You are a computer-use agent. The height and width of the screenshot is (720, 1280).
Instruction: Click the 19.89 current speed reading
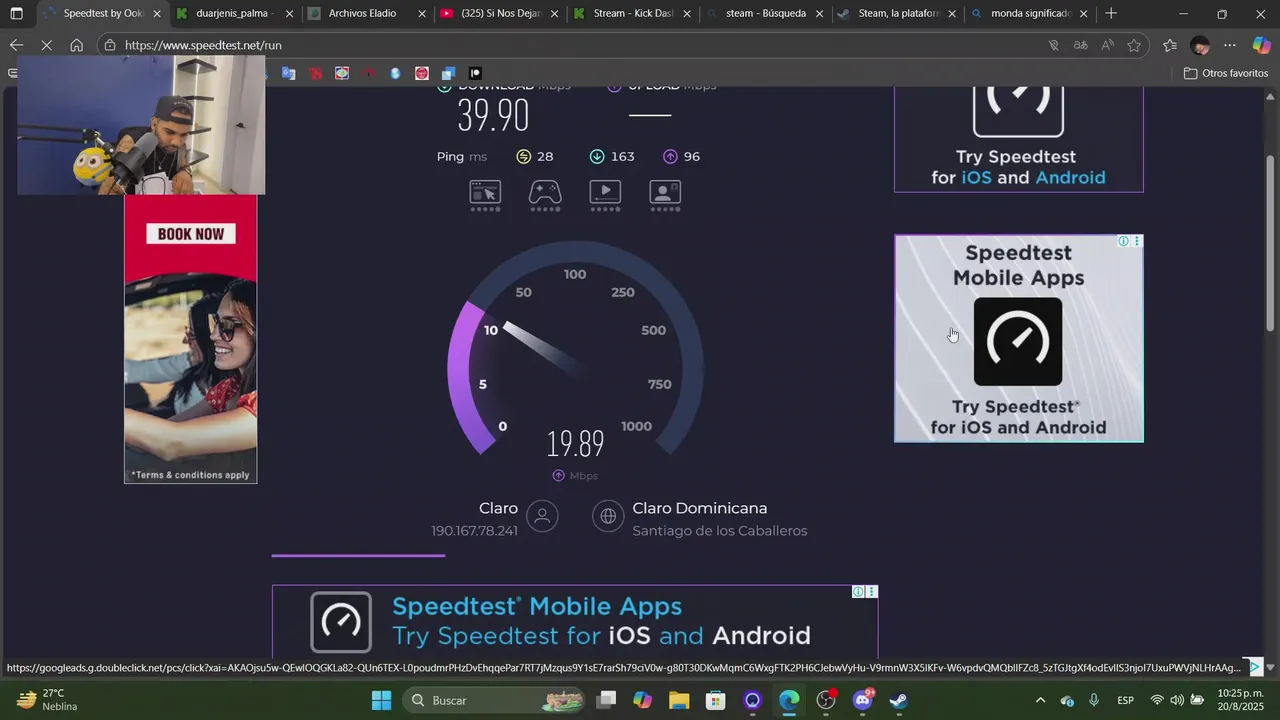pyautogui.click(x=575, y=444)
